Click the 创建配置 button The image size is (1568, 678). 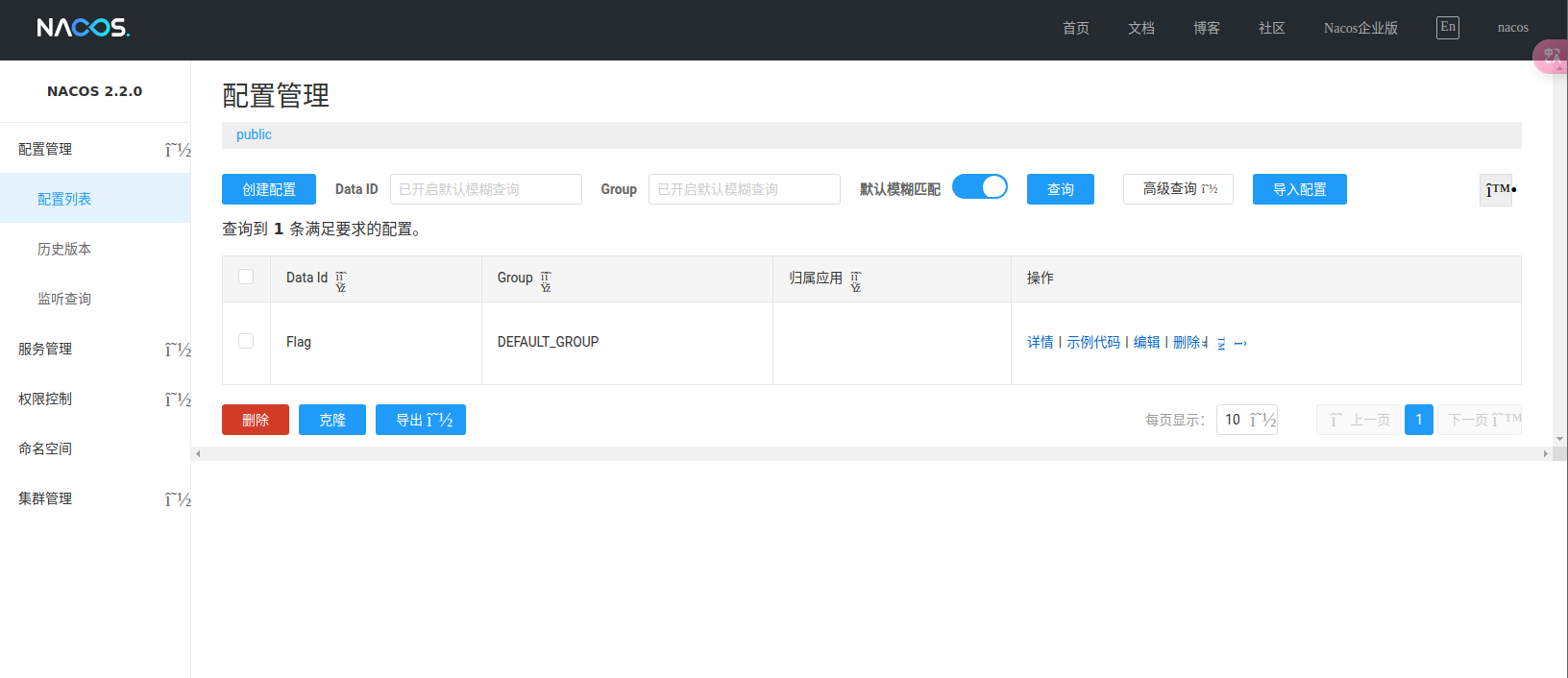click(x=269, y=189)
